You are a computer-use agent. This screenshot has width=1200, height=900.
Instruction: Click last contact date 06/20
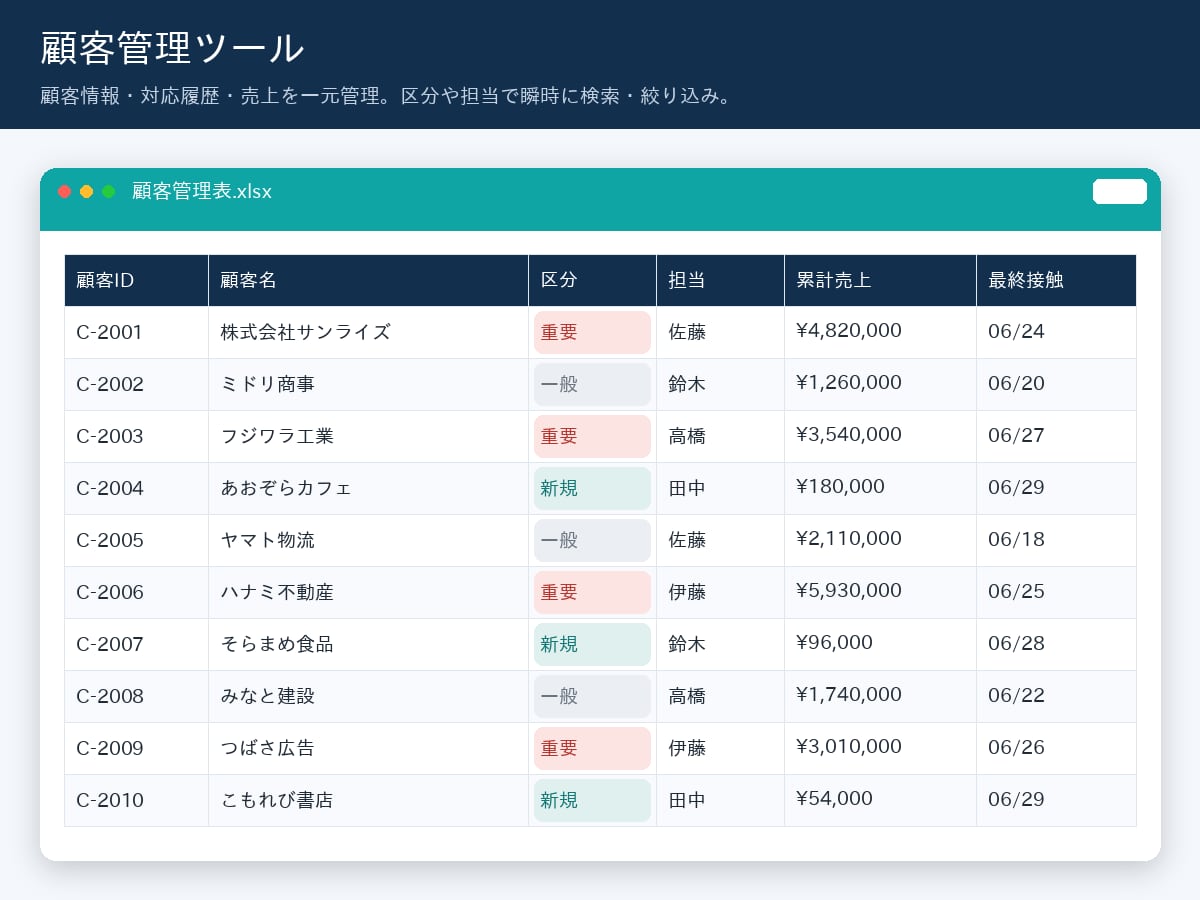click(1016, 384)
